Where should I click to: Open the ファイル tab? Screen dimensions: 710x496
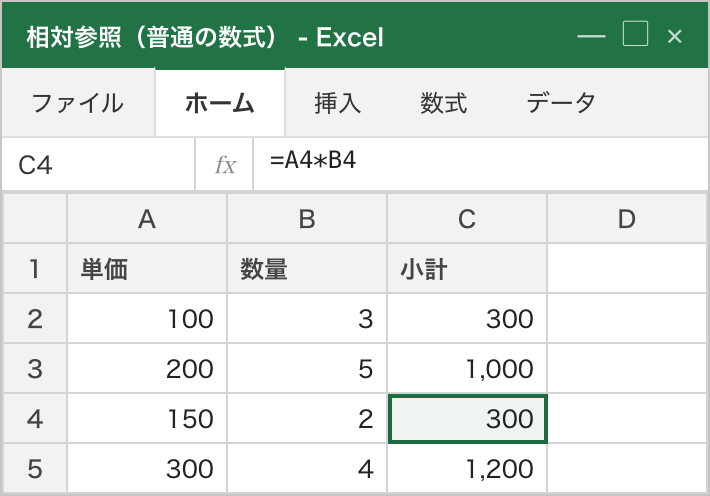point(78,103)
